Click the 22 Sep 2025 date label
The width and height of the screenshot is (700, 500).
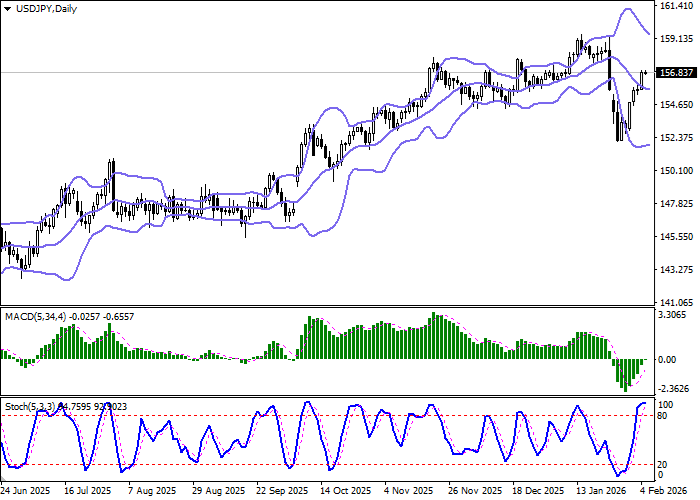coord(280,492)
